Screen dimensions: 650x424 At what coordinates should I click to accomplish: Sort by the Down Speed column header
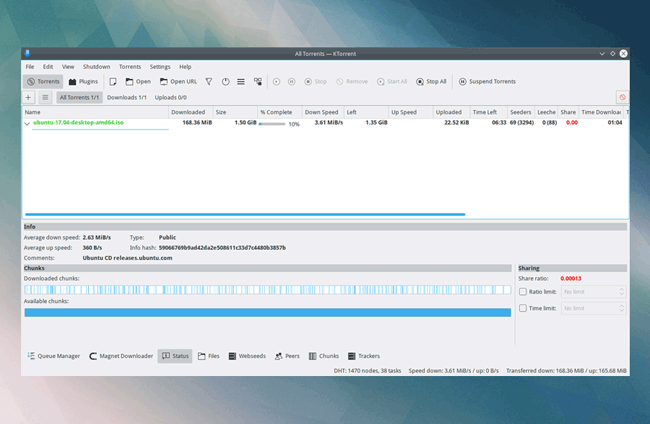[x=321, y=112]
